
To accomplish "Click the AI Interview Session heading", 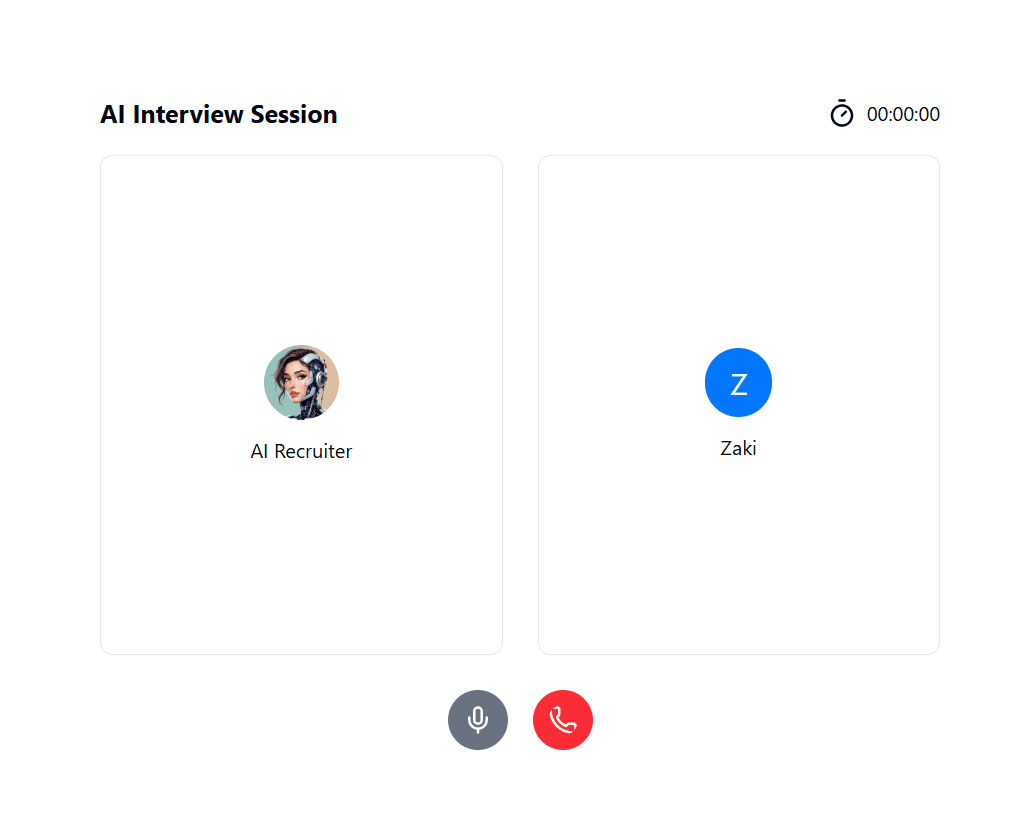I will pos(218,115).
